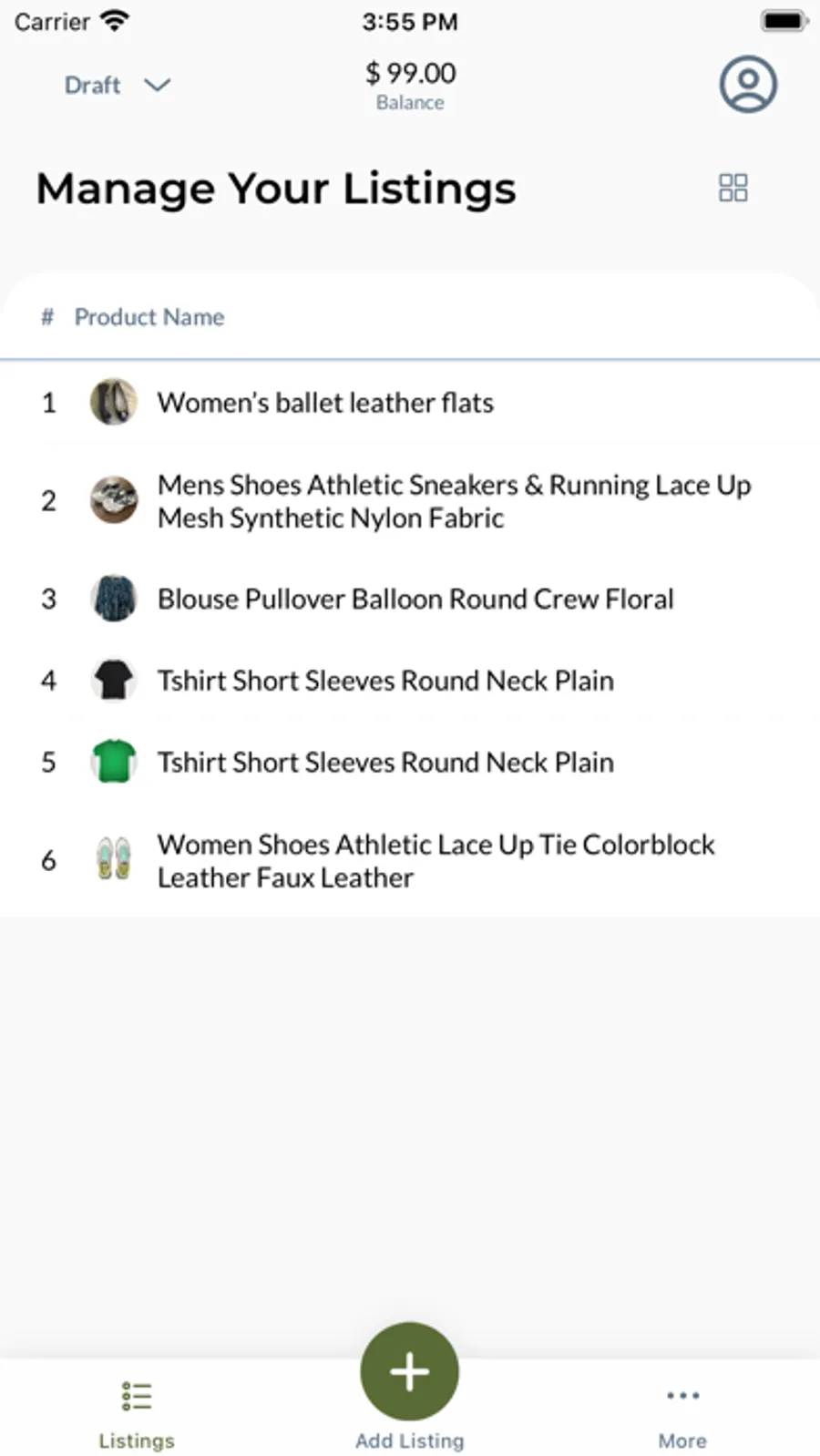The width and height of the screenshot is (820, 1456).
Task: Open the Women colorblock shoes thumbnail
Action: (x=114, y=859)
